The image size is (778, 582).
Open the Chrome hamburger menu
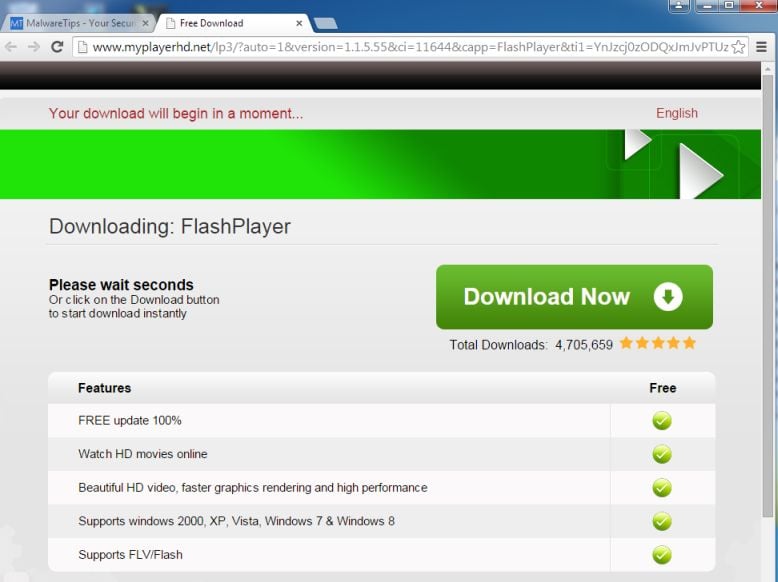[x=761, y=47]
